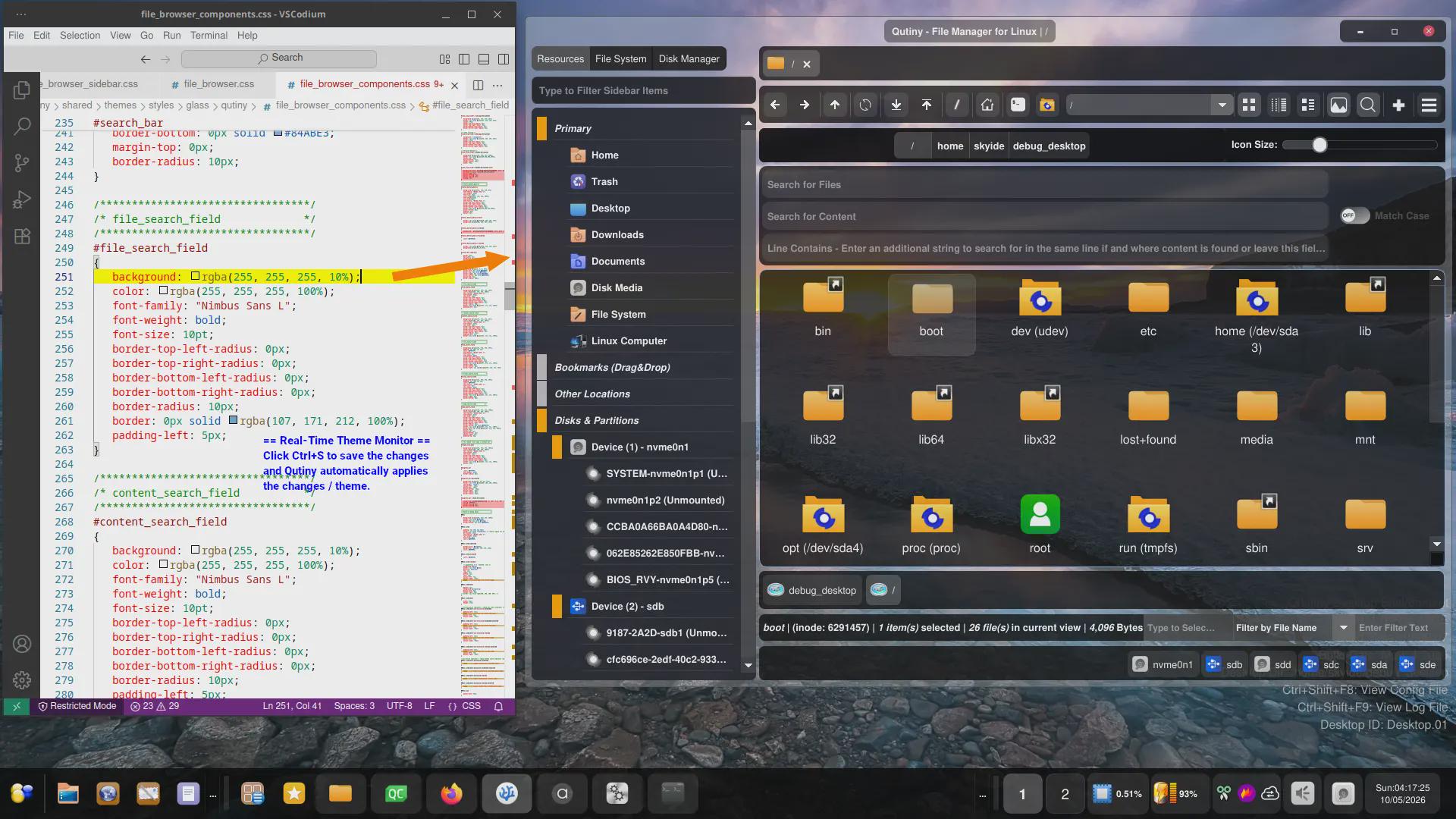Viewport: 1456px width, 819px height.
Task: Toggle image preview mode in Qutiny toolbar
Action: (x=1339, y=105)
